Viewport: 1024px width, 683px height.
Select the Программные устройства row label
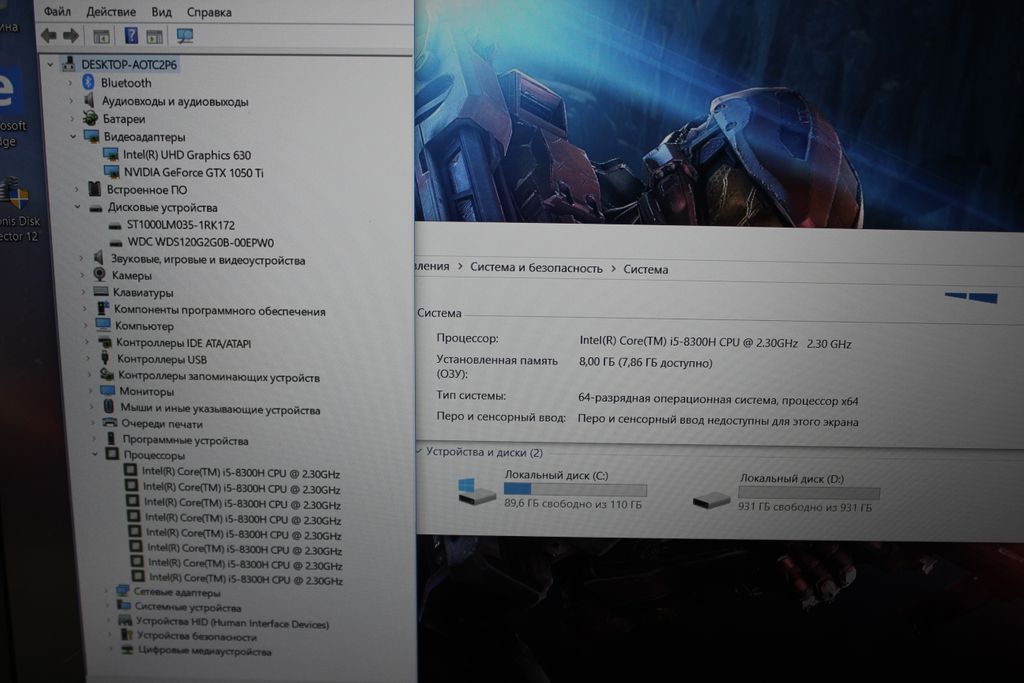[x=185, y=440]
